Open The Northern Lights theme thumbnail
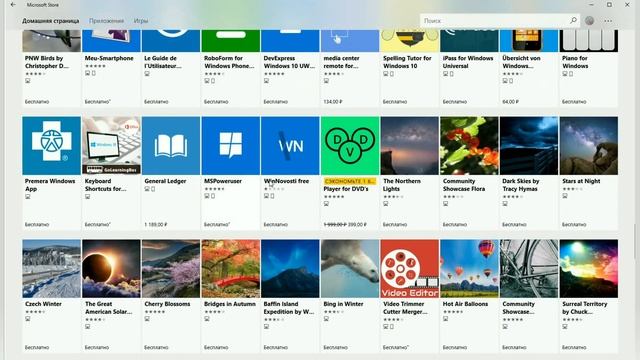Screen dimensions: 640x360 click(410, 146)
